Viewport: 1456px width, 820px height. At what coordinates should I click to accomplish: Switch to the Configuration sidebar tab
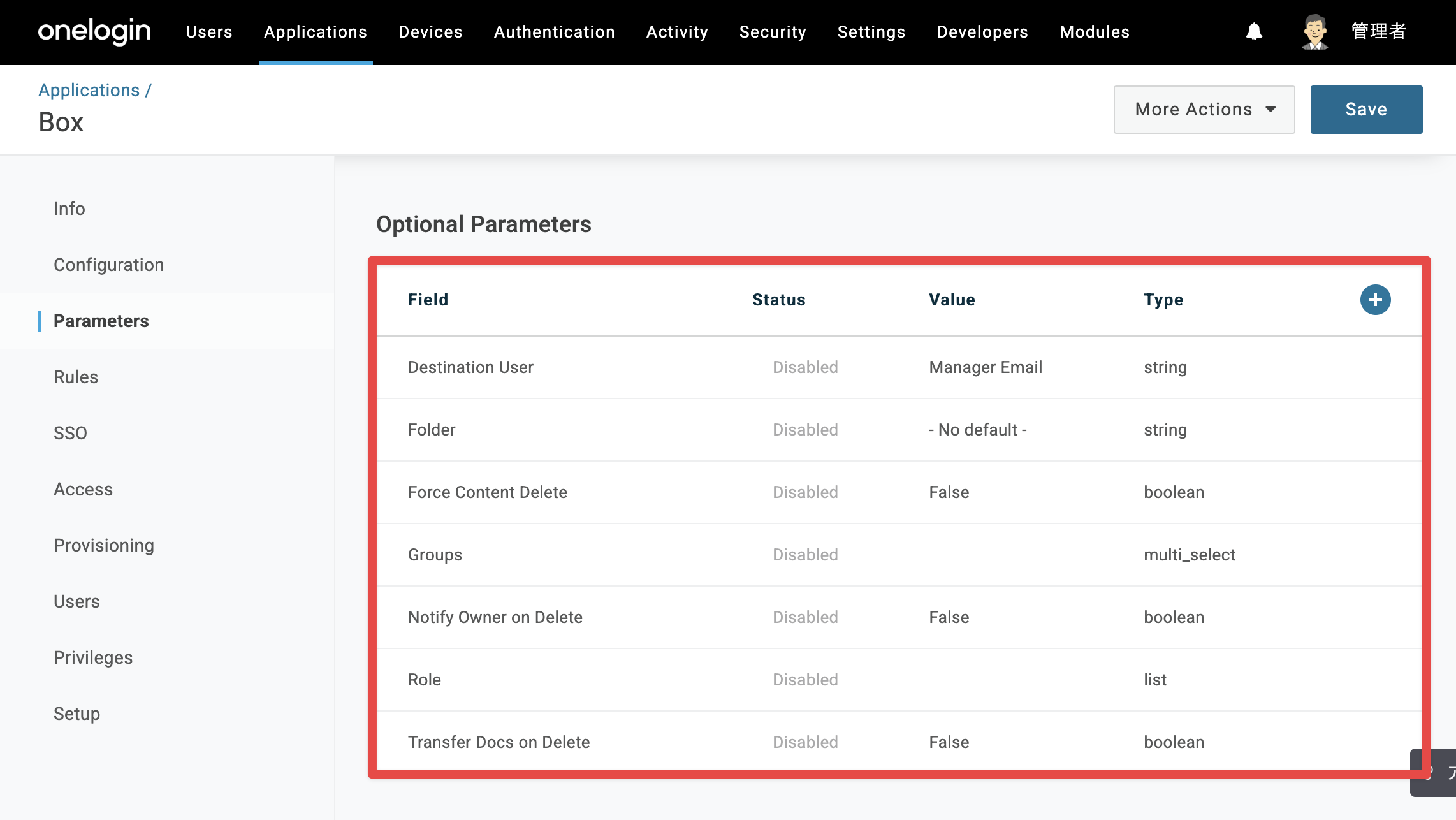click(109, 265)
